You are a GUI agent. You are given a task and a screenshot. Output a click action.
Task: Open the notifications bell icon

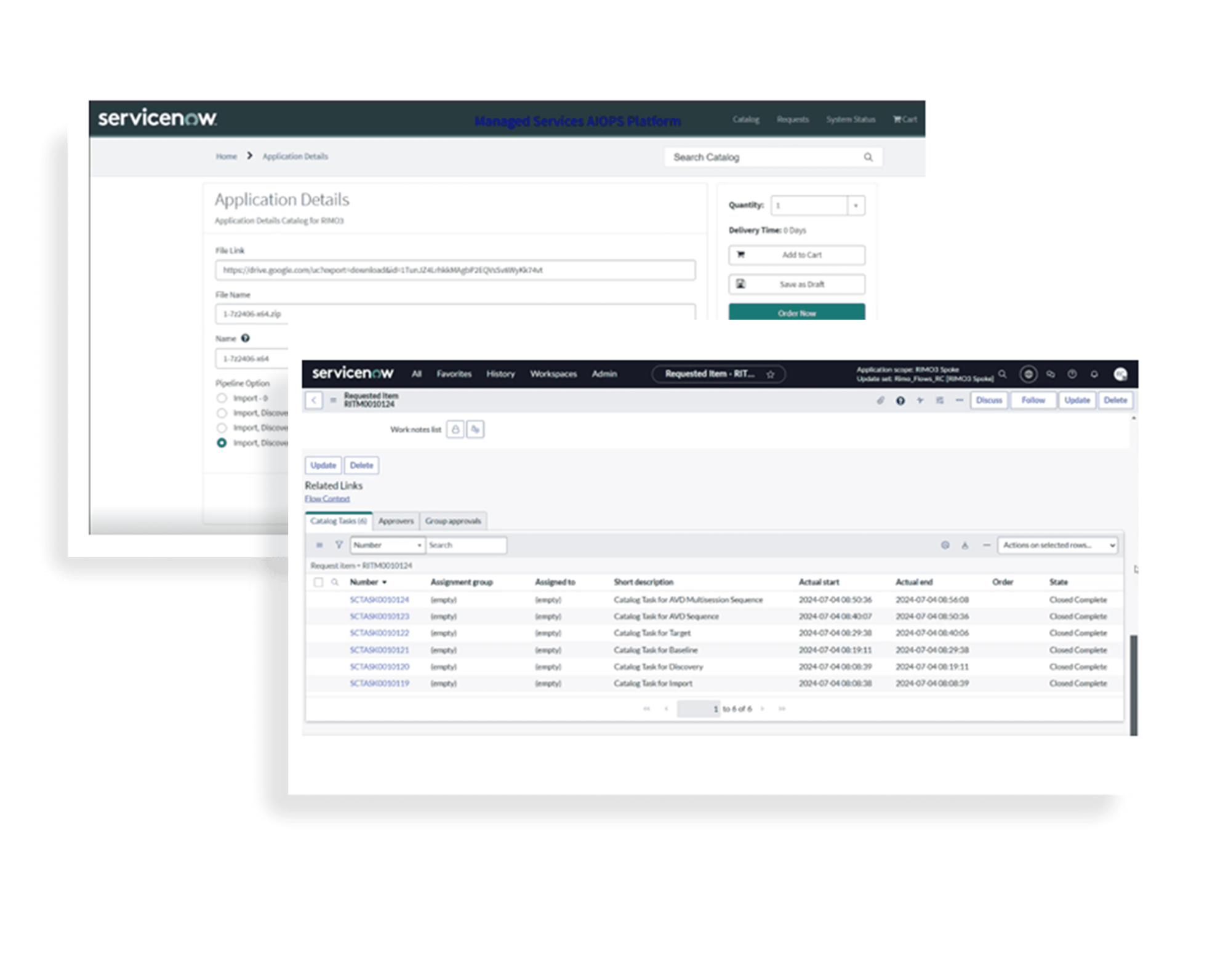(1094, 374)
